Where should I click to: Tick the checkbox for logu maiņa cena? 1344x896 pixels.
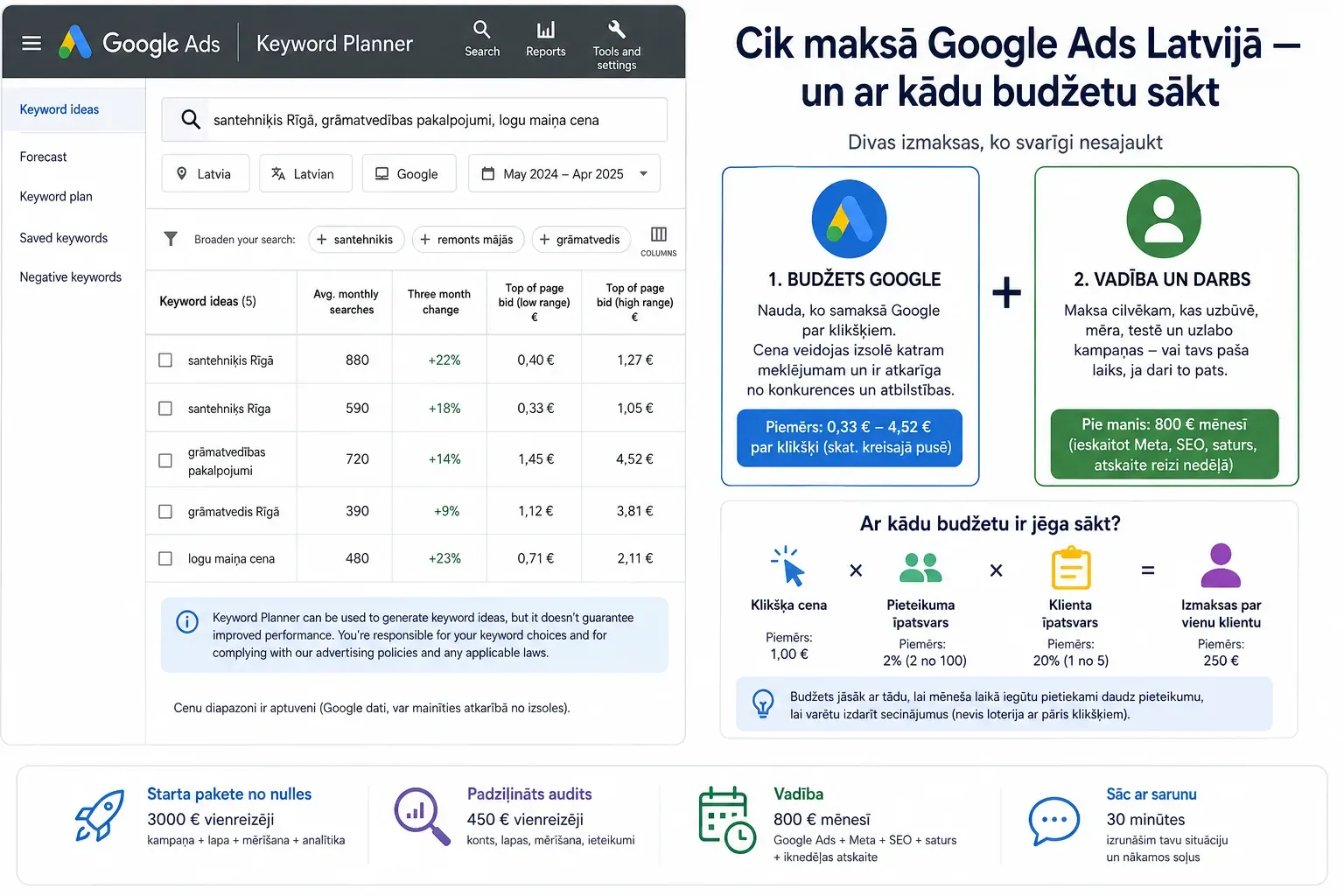[165, 558]
